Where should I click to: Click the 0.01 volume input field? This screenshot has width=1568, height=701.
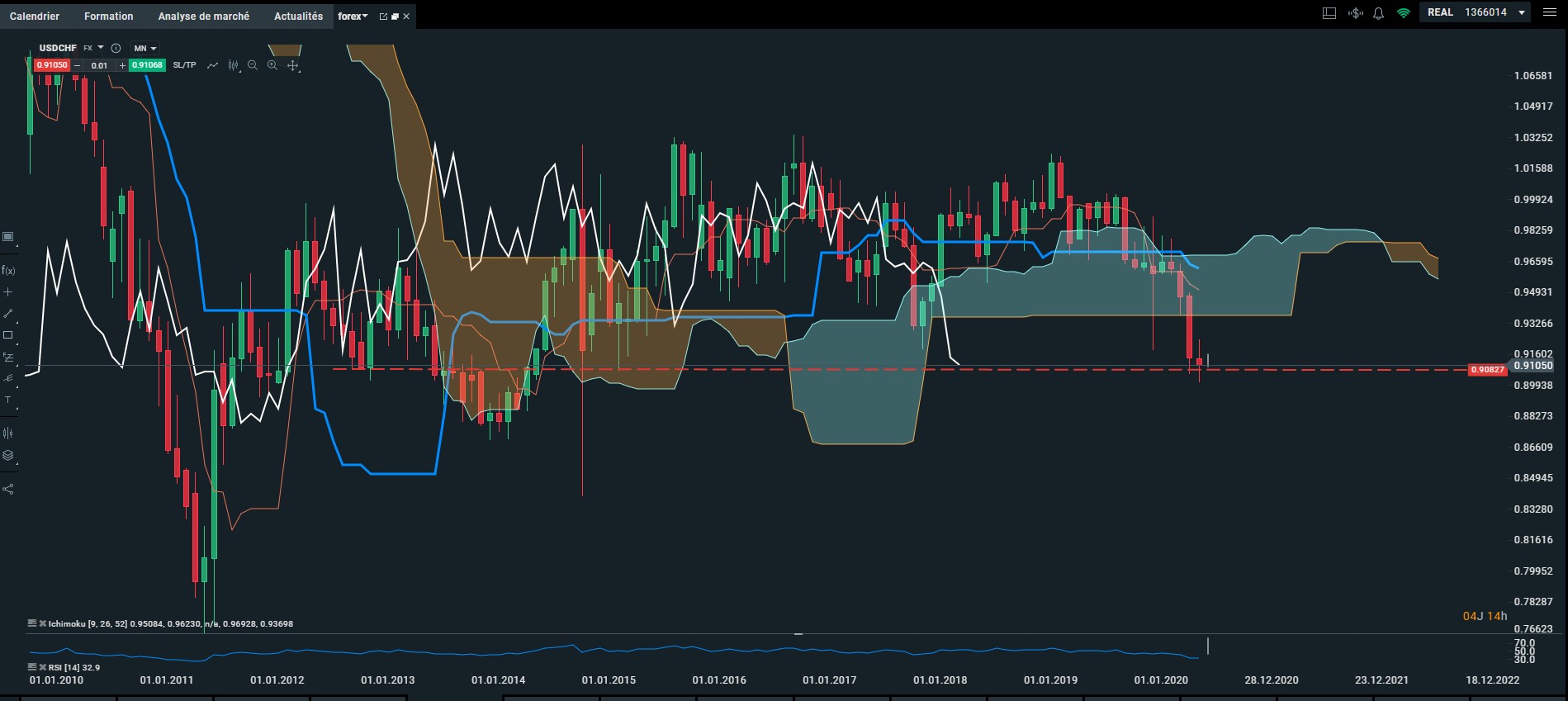pos(100,65)
